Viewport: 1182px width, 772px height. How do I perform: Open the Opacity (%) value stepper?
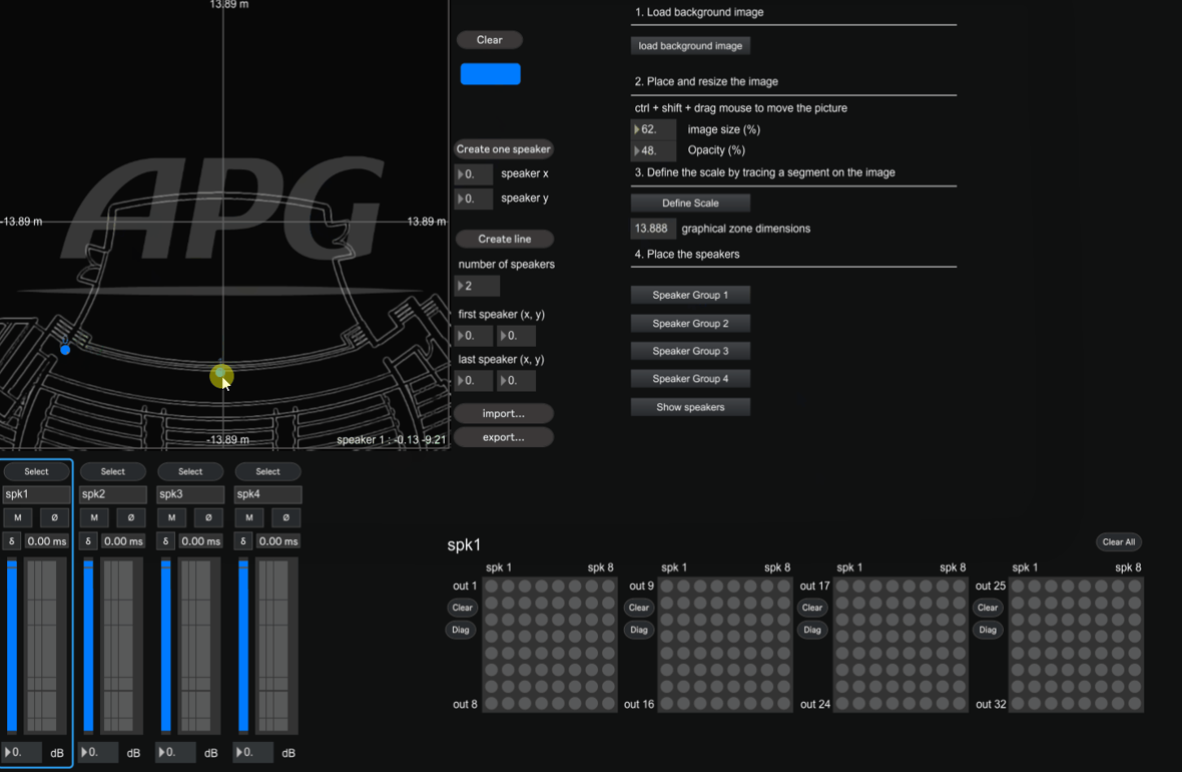[639, 150]
